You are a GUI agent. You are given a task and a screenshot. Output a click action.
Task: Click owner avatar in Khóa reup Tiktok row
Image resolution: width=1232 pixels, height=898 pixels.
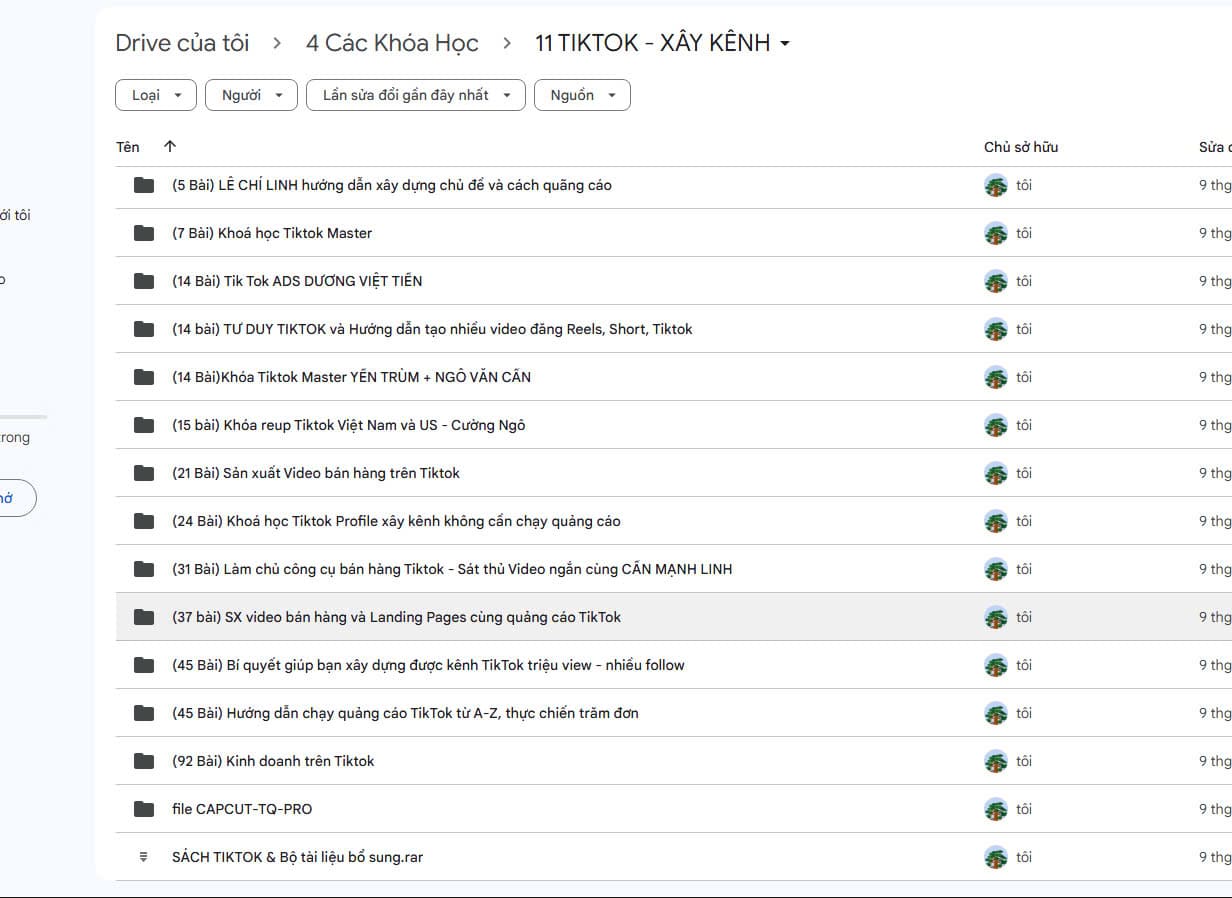click(995, 425)
